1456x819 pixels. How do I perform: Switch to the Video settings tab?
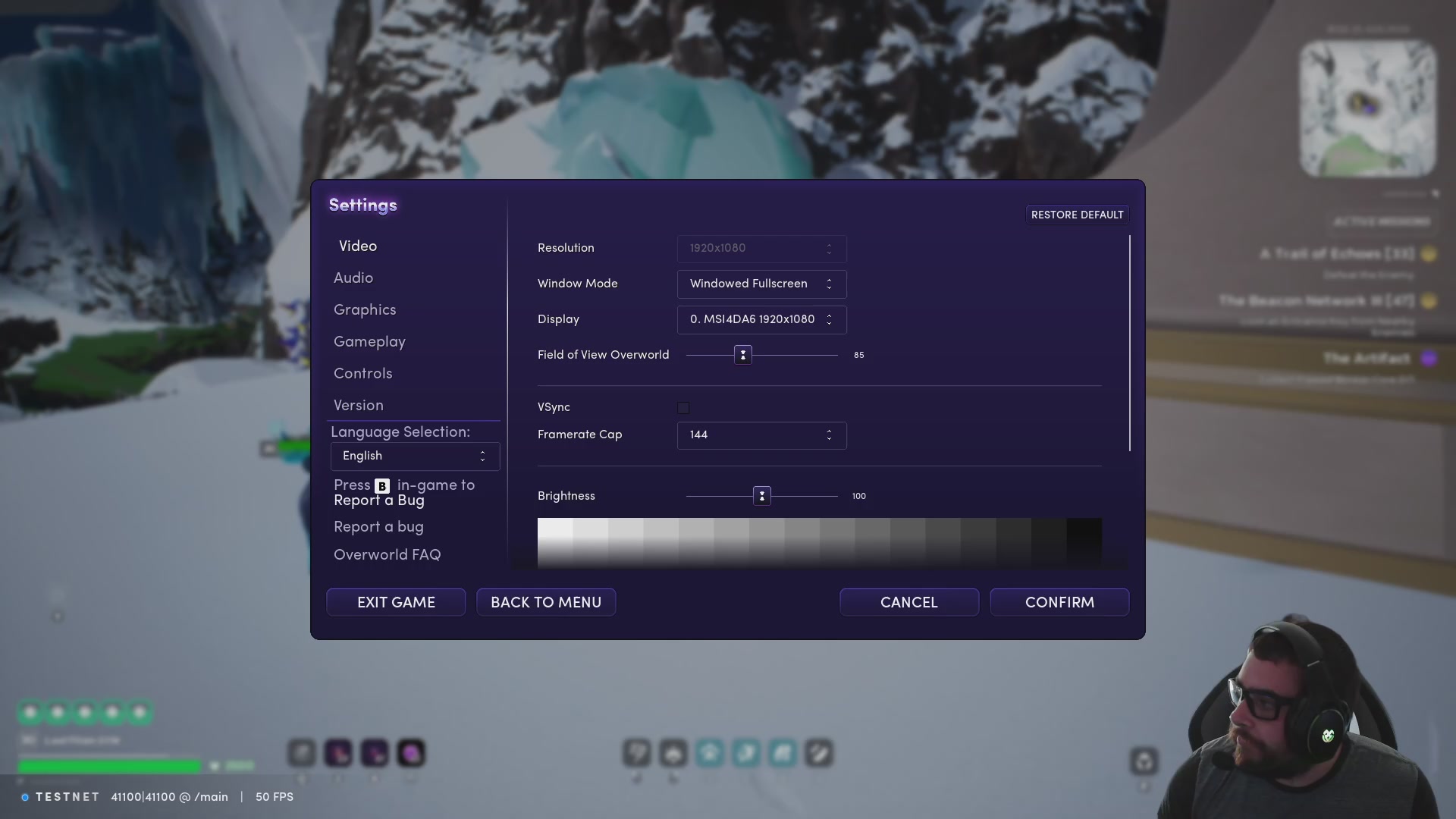click(x=358, y=246)
